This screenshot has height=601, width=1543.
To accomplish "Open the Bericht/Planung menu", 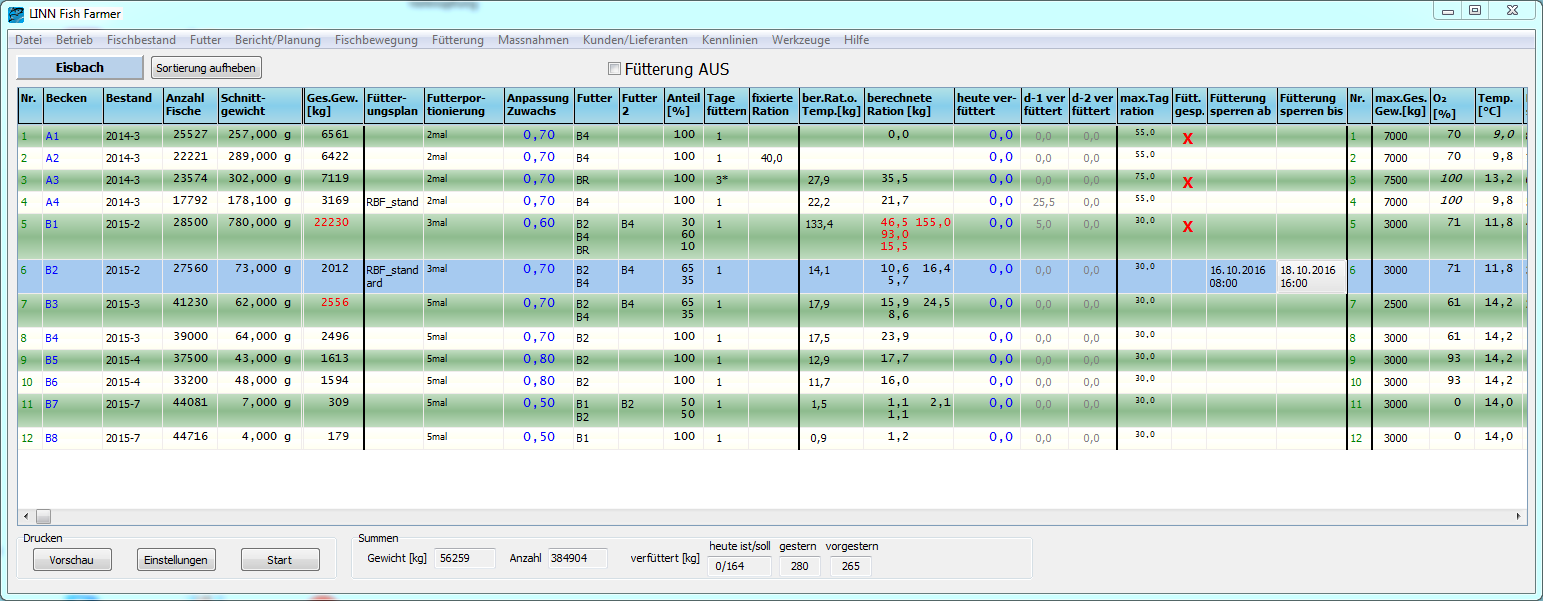I will [278, 40].
